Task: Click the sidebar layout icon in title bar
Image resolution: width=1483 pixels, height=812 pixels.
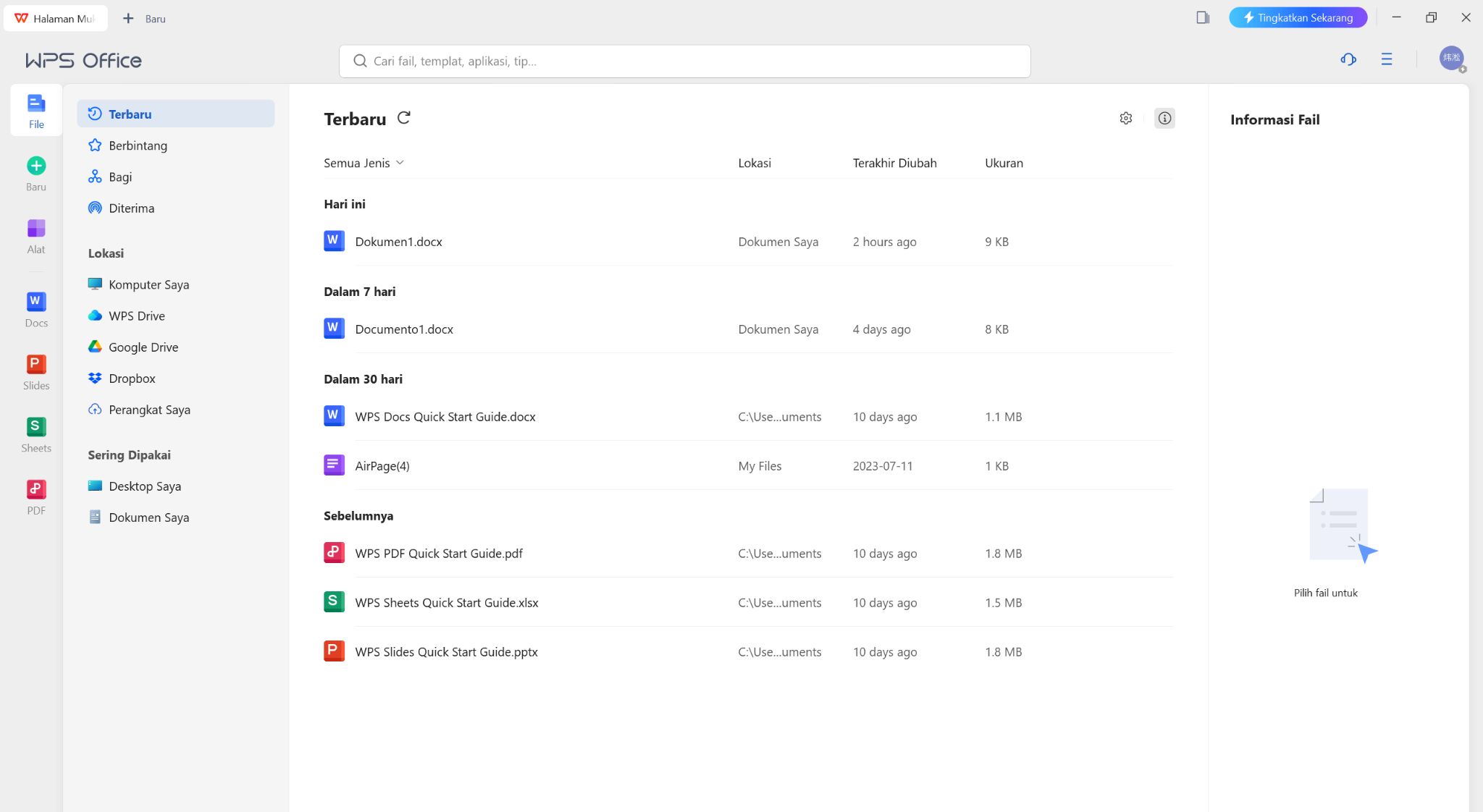Action: tap(1203, 17)
